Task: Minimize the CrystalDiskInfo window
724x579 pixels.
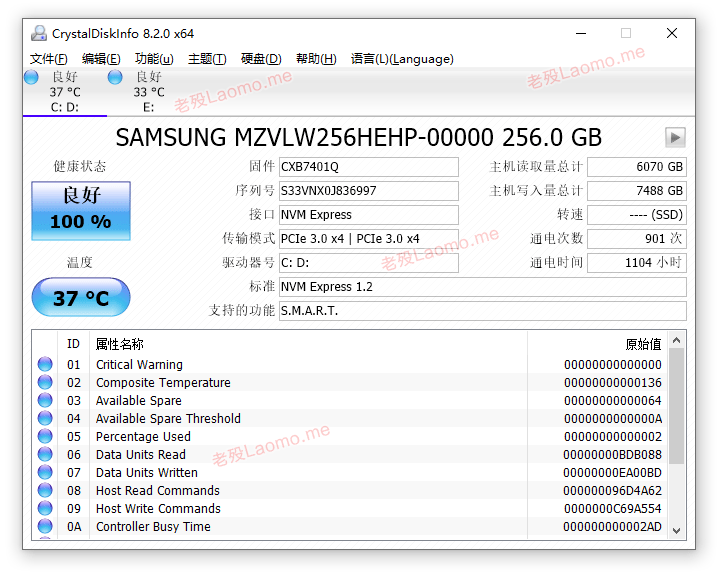Action: (x=581, y=33)
